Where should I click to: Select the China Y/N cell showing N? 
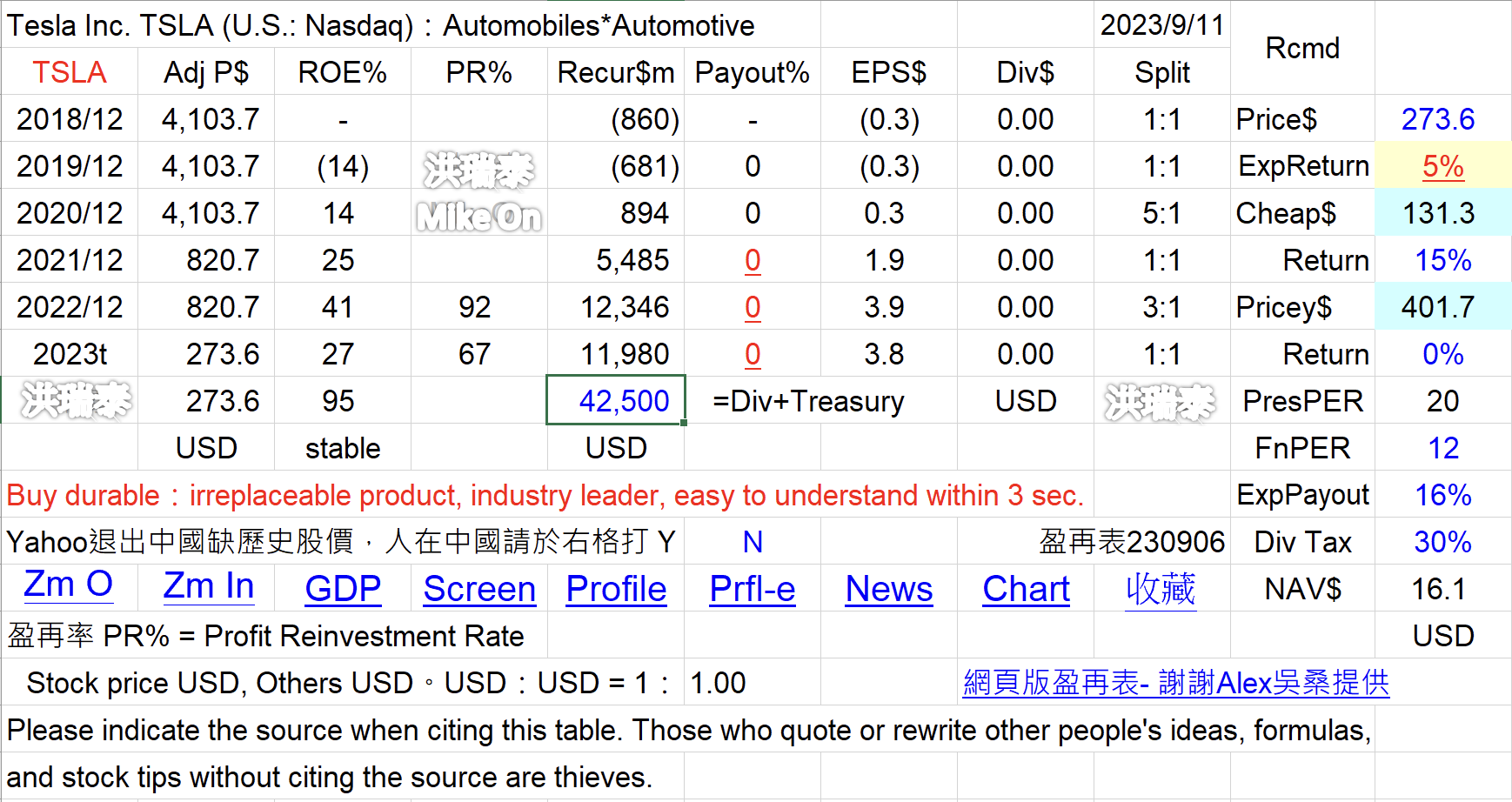[x=753, y=542]
